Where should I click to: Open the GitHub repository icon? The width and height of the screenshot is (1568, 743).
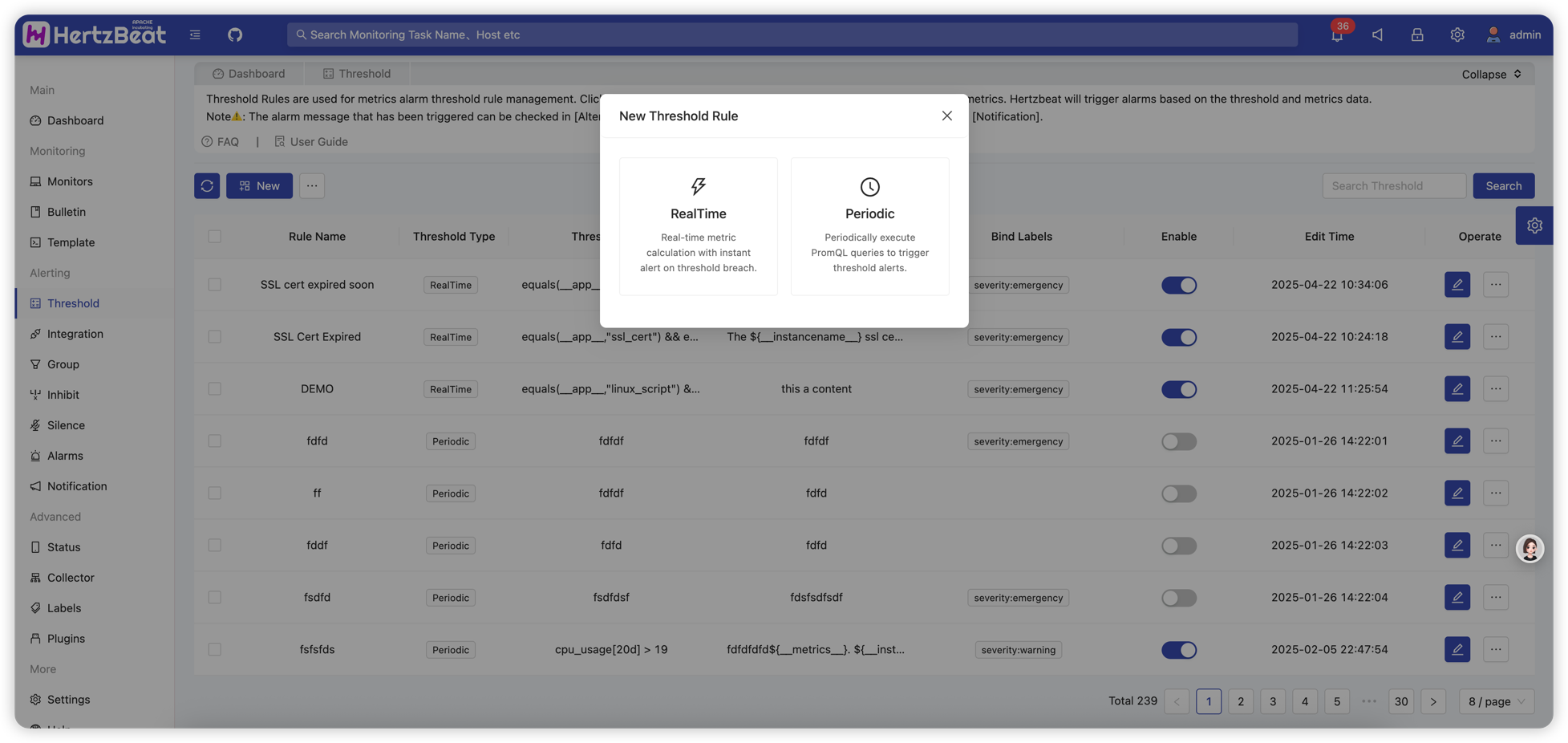pyautogui.click(x=234, y=35)
